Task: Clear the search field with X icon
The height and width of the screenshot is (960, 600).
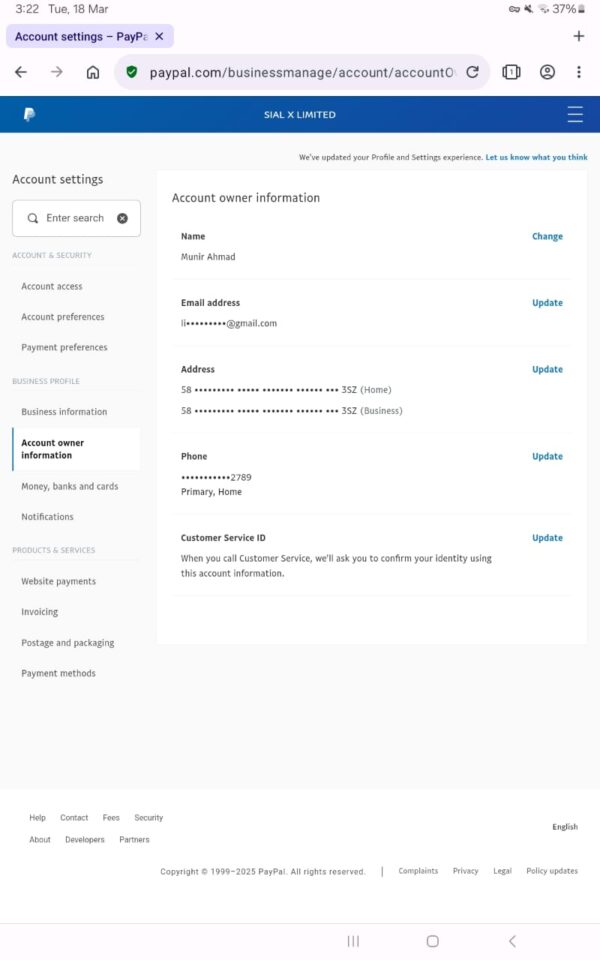Action: 122,218
